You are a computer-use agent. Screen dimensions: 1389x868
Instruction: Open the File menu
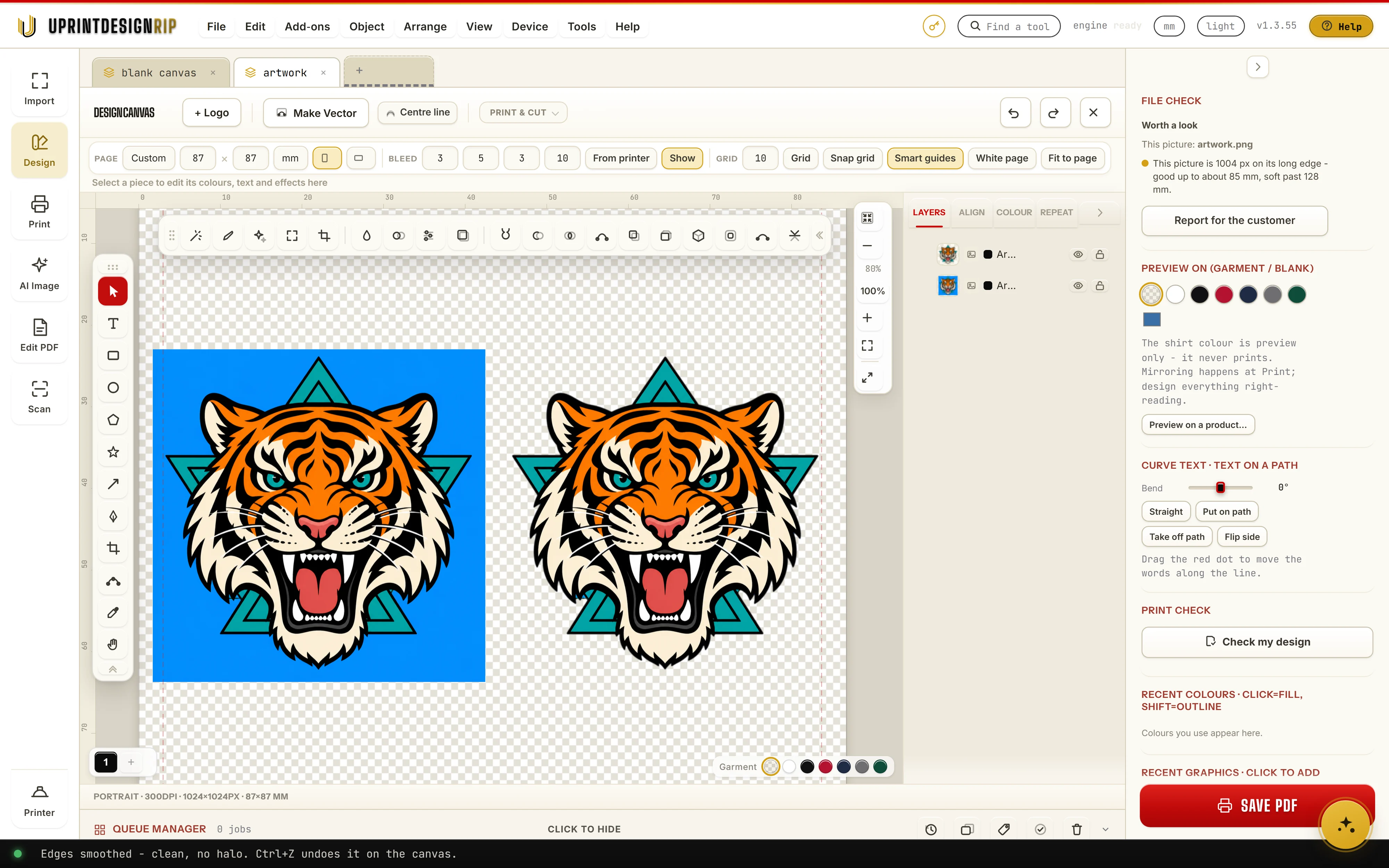(x=216, y=26)
